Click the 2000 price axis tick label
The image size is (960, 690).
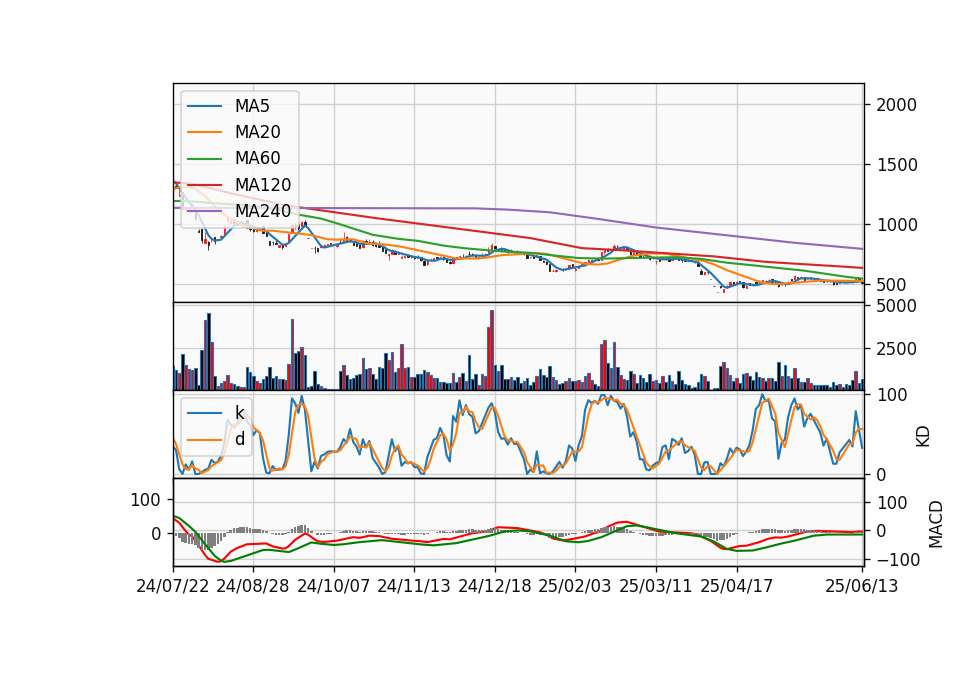pyautogui.click(x=896, y=105)
